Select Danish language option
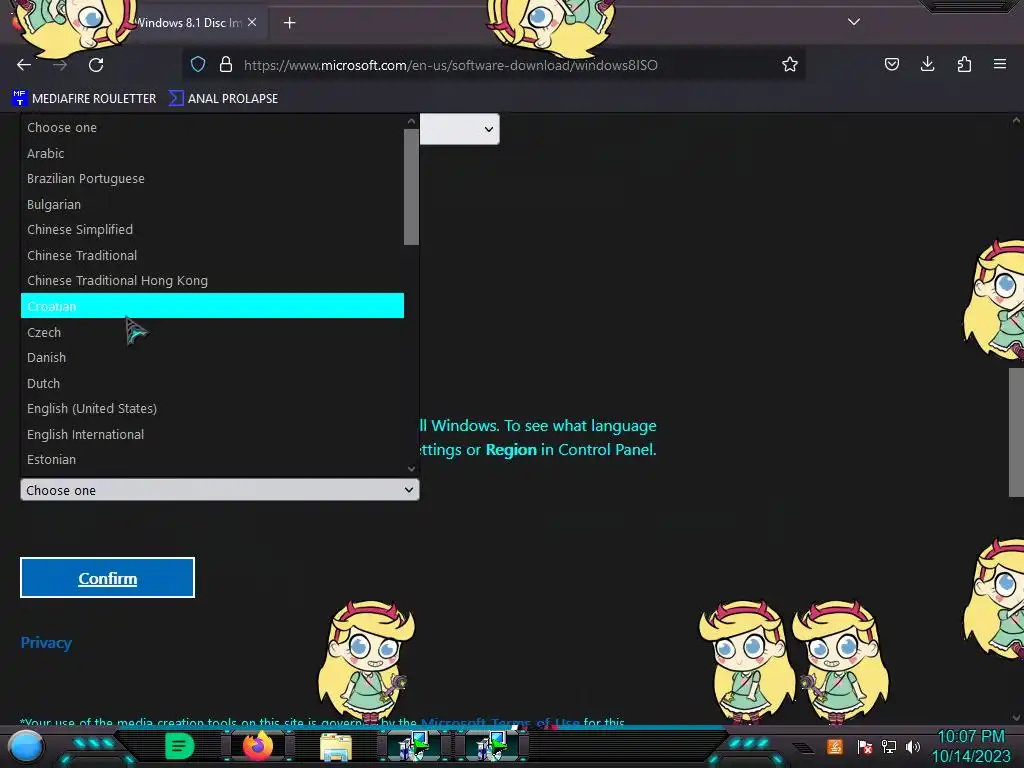The height and width of the screenshot is (768, 1024). 212,357
